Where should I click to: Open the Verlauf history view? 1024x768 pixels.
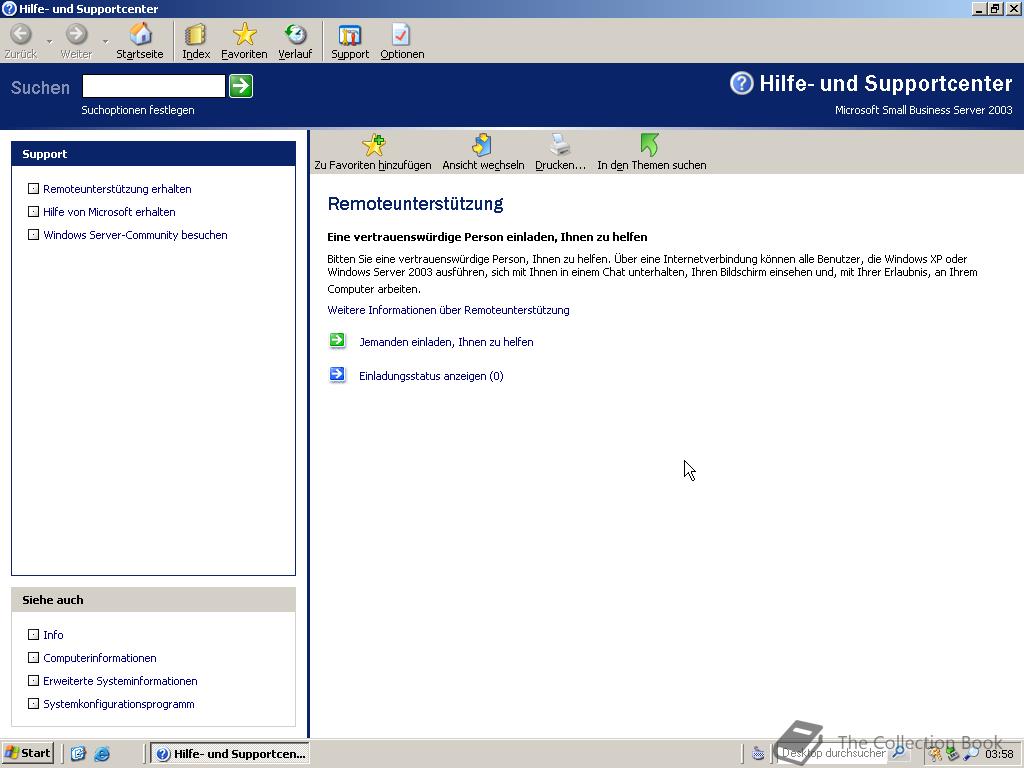pyautogui.click(x=295, y=41)
